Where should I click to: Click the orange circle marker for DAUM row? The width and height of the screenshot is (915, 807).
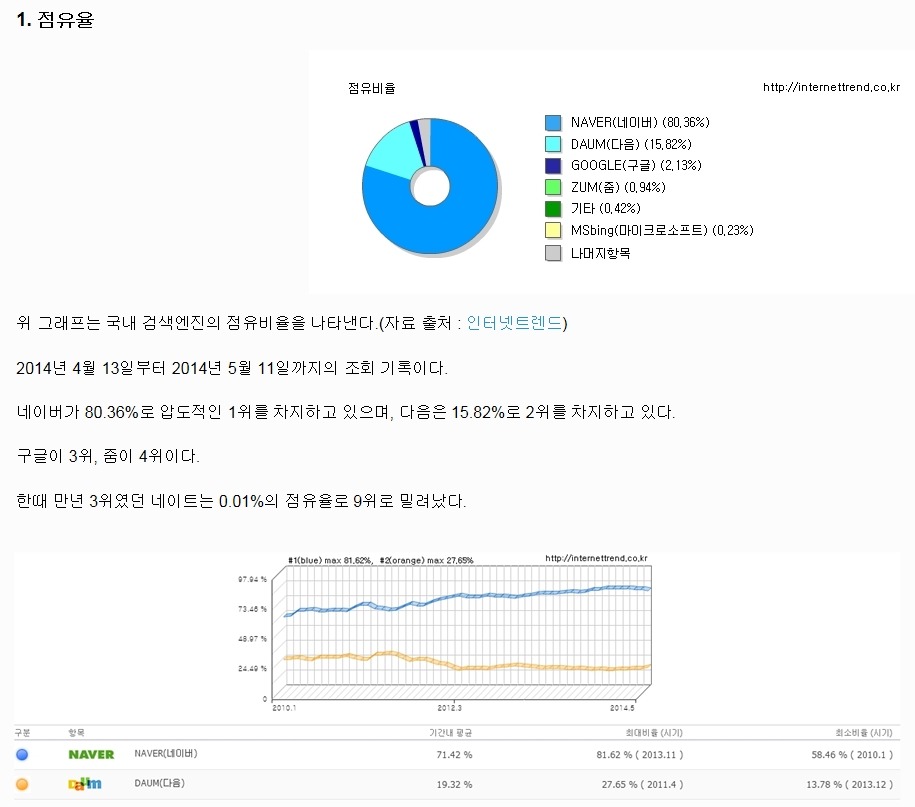click(x=22, y=784)
